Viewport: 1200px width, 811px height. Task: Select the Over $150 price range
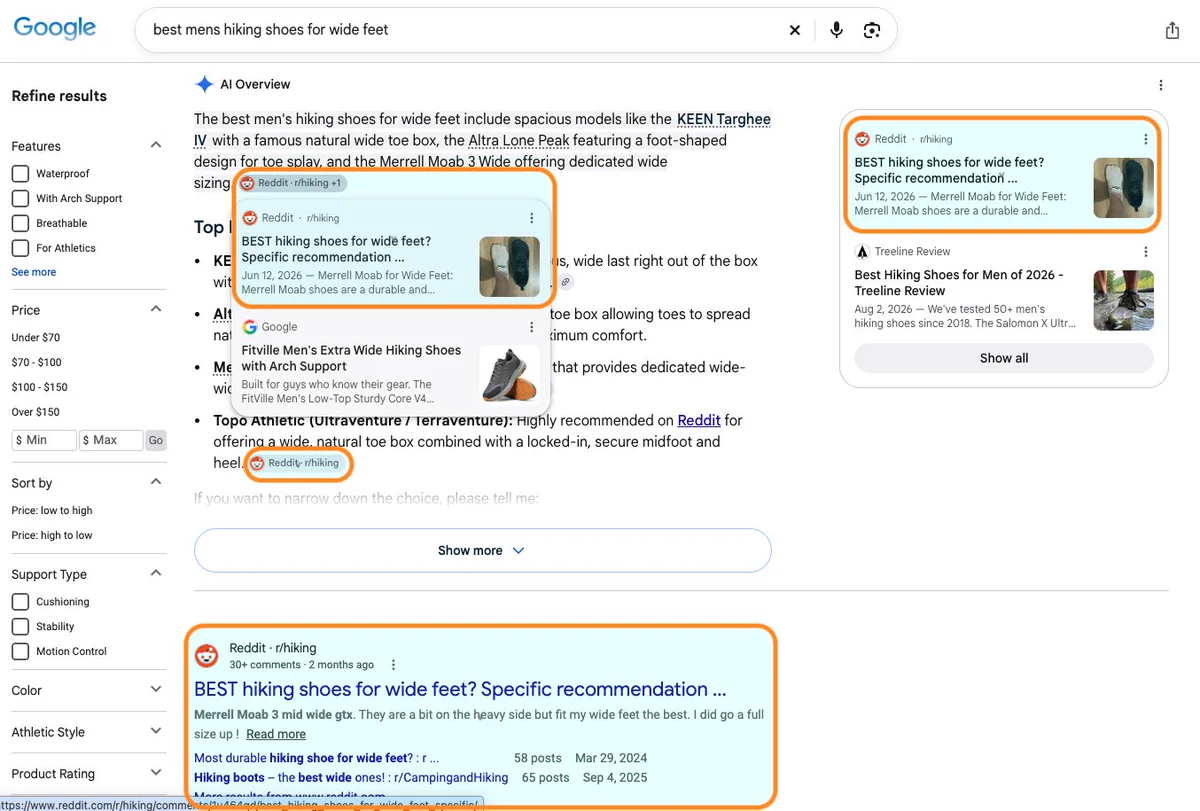pos(36,412)
